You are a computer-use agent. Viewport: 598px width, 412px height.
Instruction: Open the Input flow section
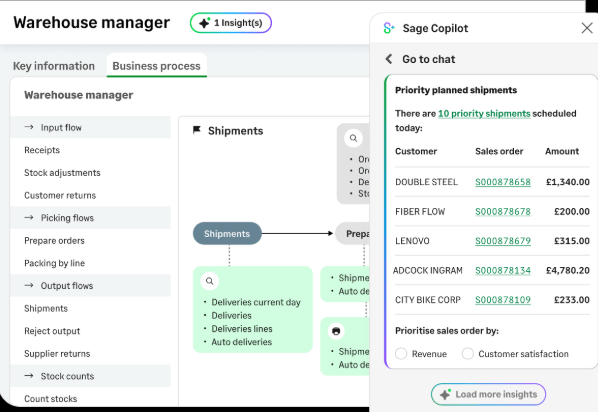coord(90,127)
